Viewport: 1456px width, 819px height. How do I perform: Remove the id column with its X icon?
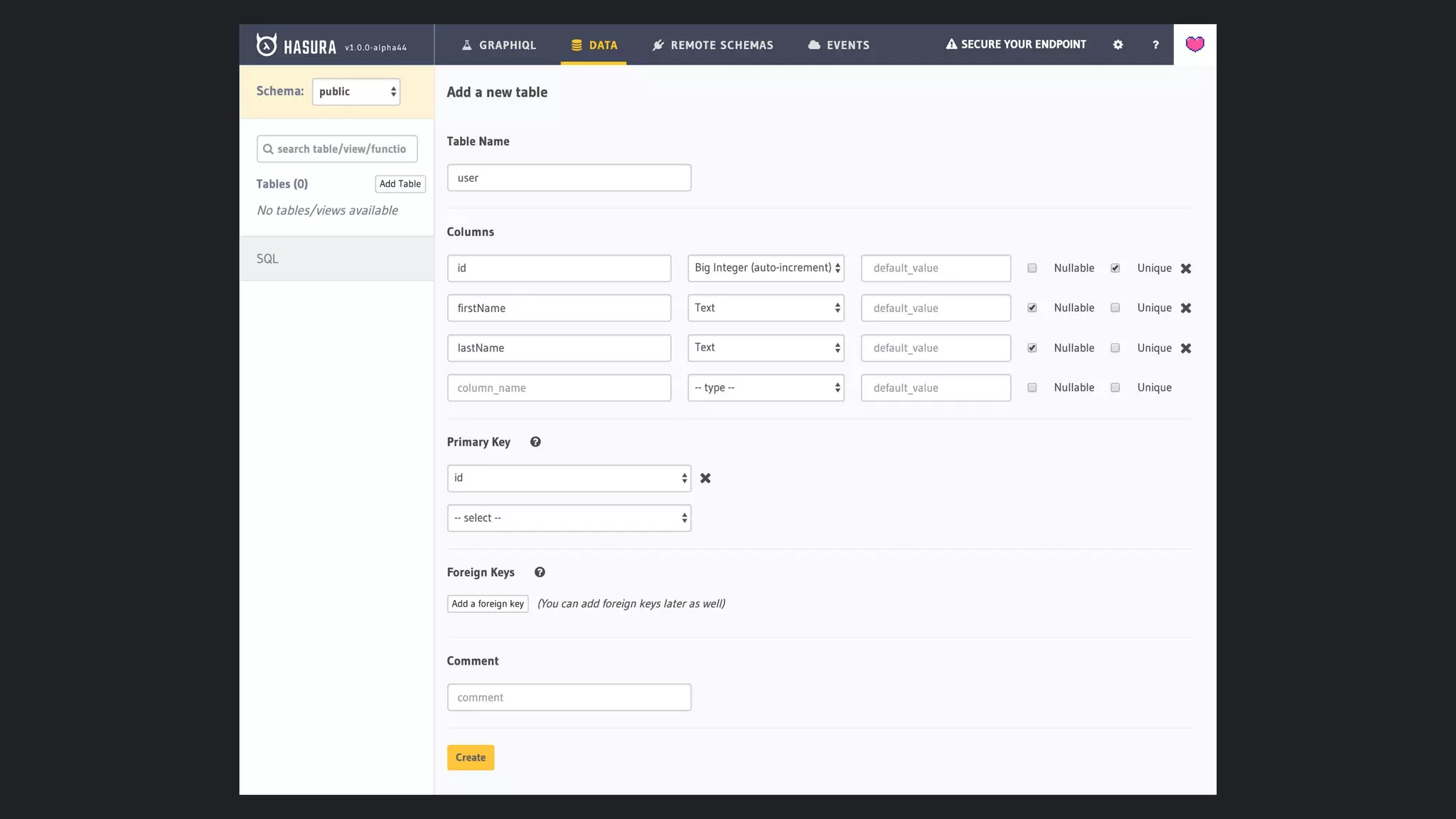[x=1186, y=269]
